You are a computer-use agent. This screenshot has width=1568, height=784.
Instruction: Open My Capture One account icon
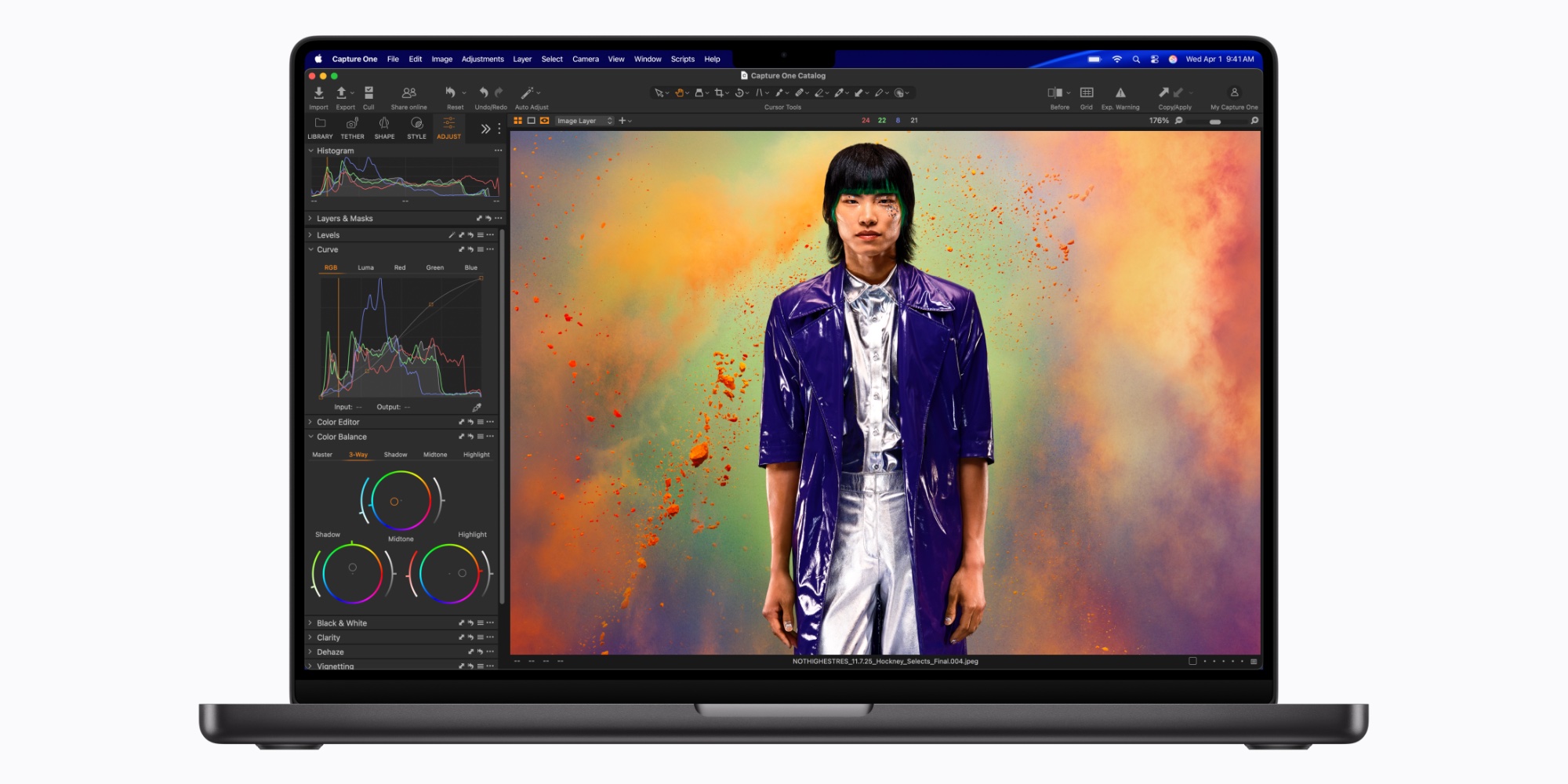pyautogui.click(x=1234, y=93)
